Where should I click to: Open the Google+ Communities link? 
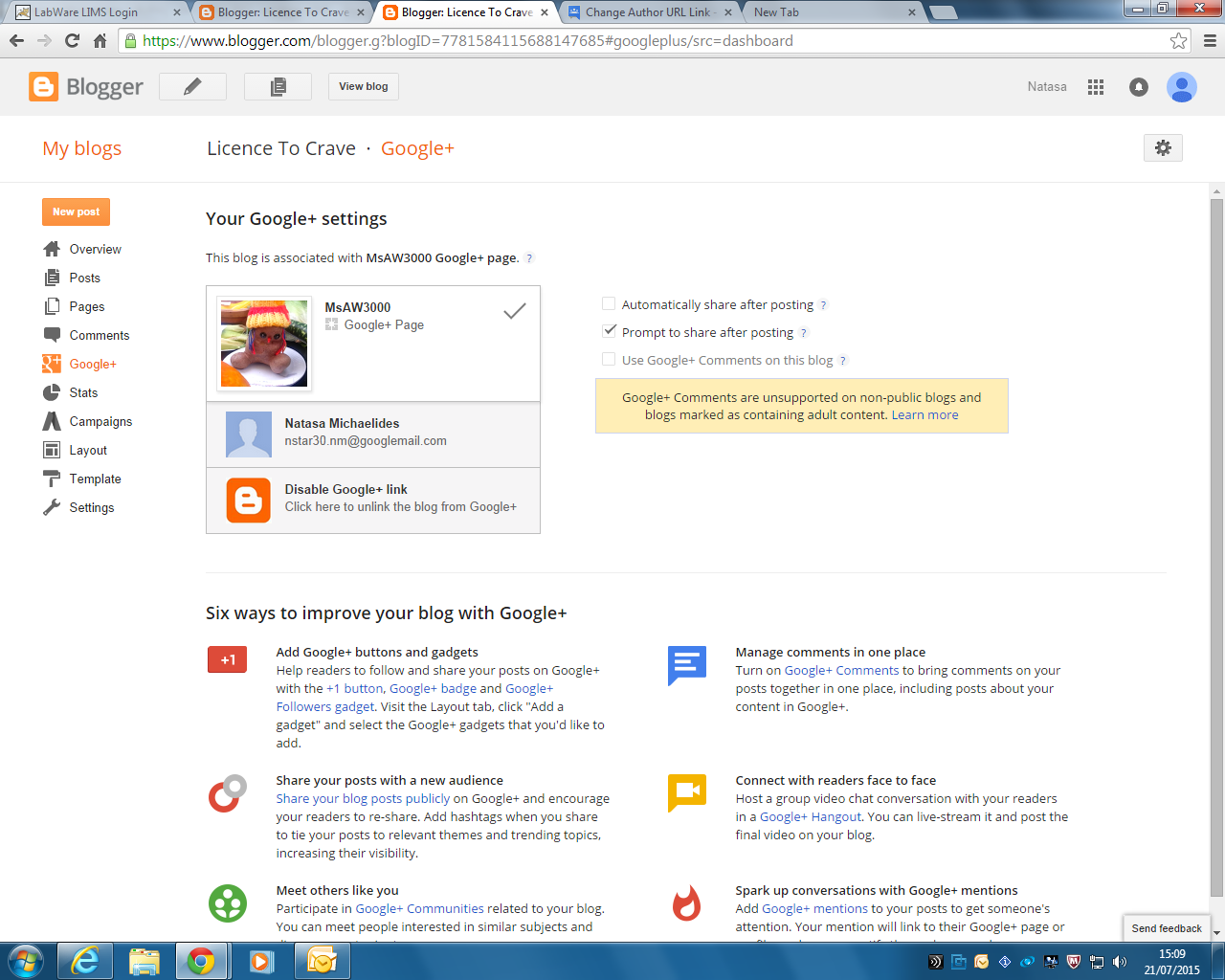point(419,908)
